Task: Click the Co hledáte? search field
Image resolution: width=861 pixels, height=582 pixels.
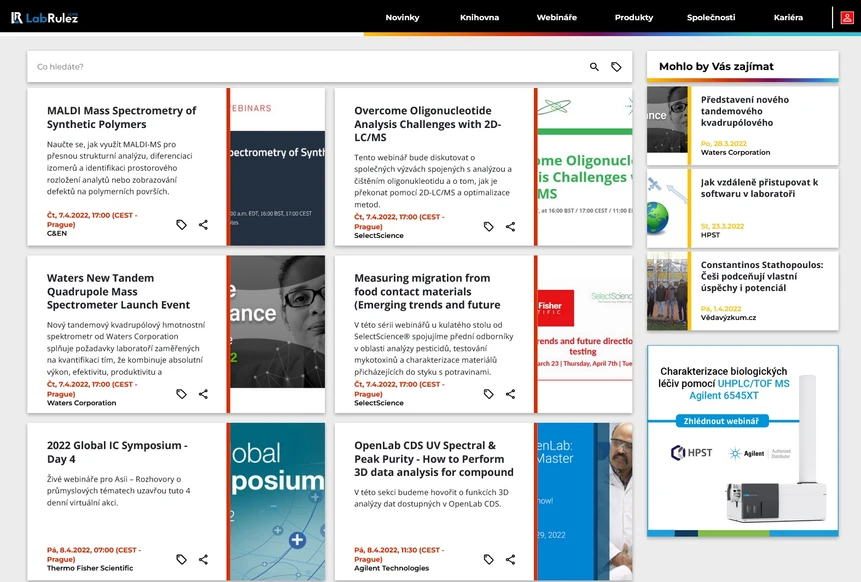Action: [308, 66]
